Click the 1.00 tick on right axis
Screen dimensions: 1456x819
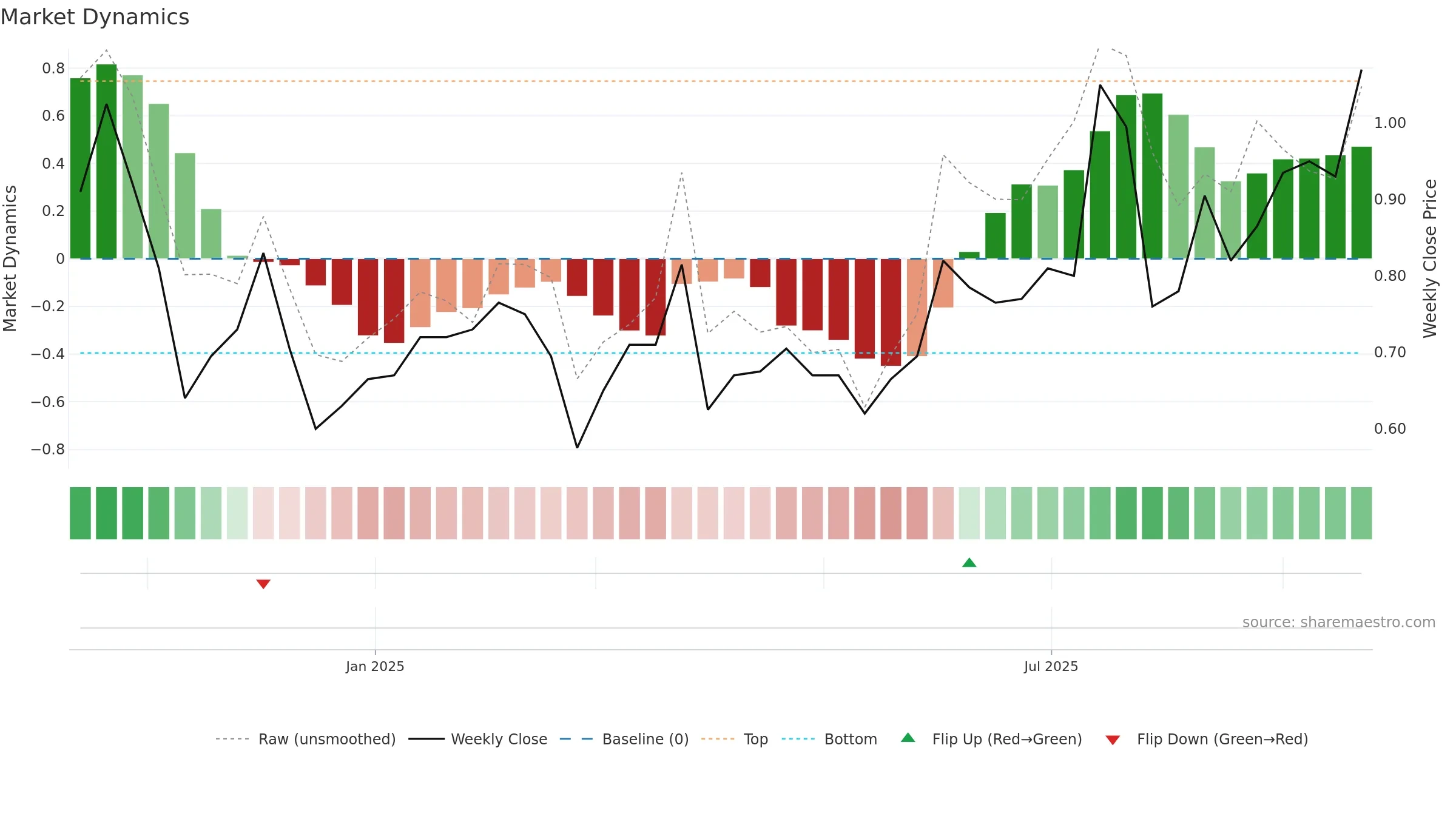[x=1390, y=123]
